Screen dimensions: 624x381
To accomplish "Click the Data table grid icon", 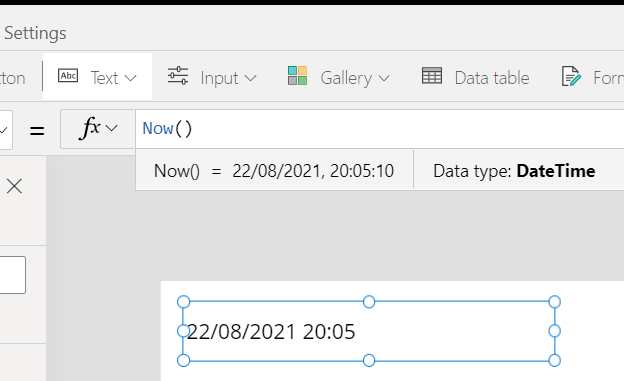I will pyautogui.click(x=432, y=76).
